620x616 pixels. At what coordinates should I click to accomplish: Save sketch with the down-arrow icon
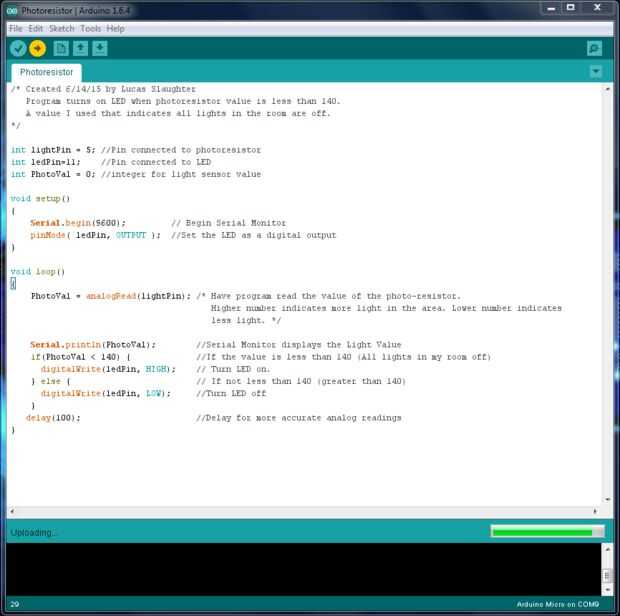click(100, 49)
